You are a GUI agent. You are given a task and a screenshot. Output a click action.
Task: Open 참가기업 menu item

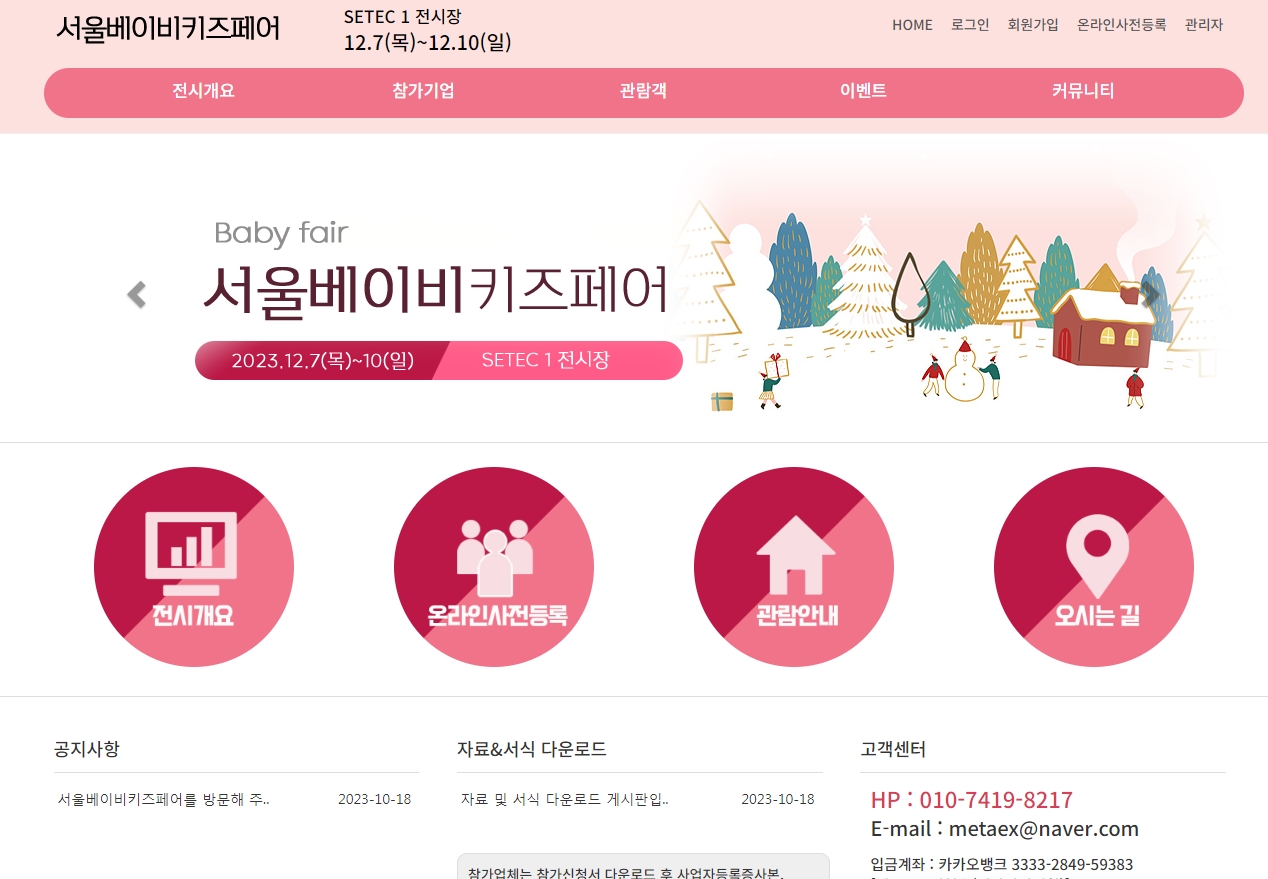[x=423, y=91]
